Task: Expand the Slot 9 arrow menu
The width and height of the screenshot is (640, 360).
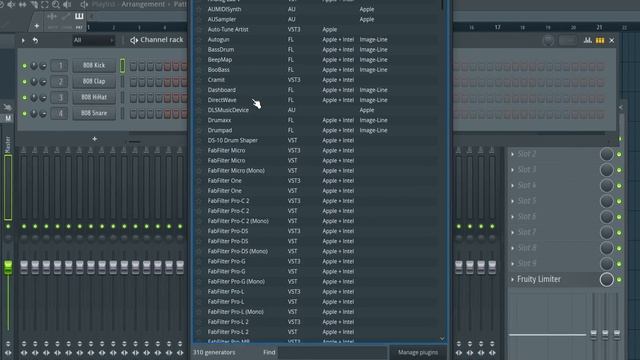Action: click(513, 264)
